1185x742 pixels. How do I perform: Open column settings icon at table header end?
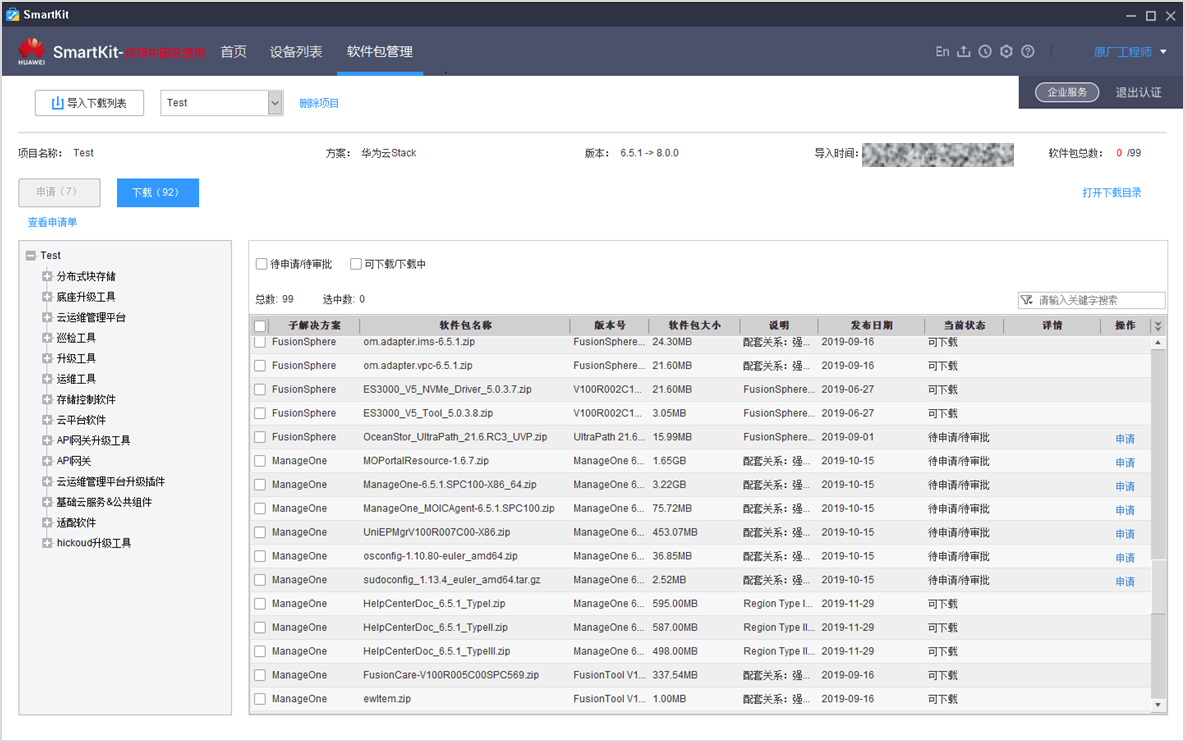[1158, 326]
